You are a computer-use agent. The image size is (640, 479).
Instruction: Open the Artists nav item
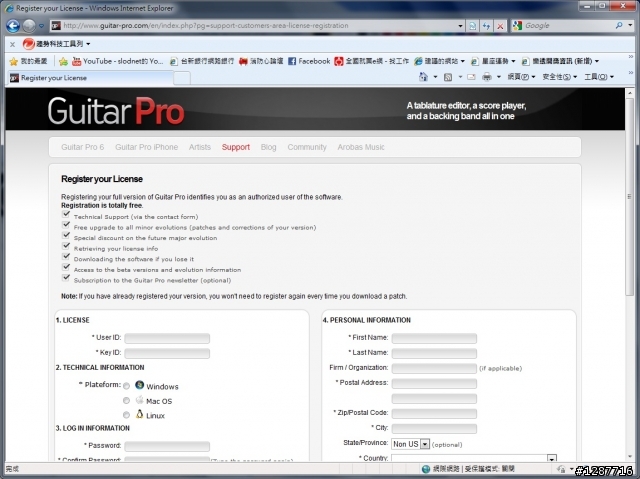point(200,147)
